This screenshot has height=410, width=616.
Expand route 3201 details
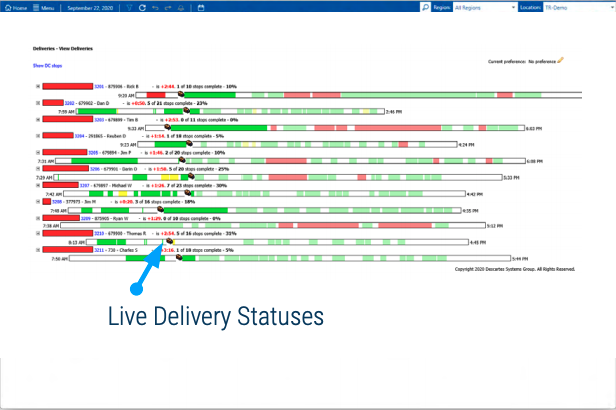[38, 86]
